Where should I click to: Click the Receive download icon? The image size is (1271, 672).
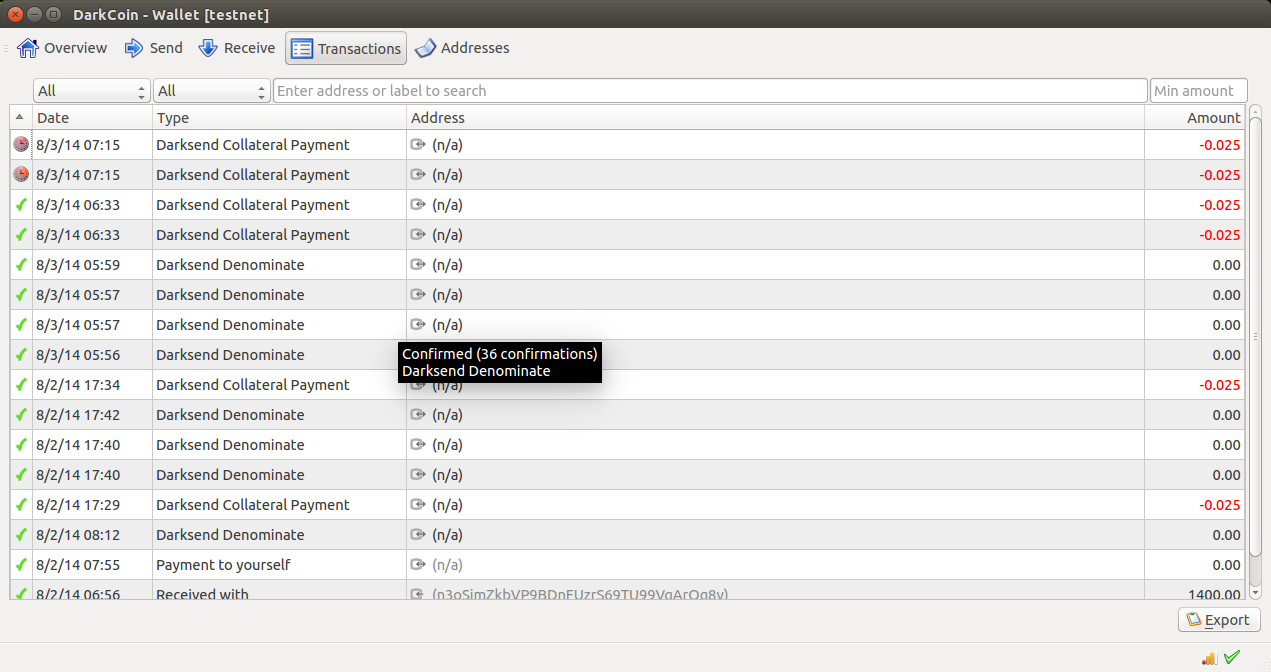[x=208, y=48]
